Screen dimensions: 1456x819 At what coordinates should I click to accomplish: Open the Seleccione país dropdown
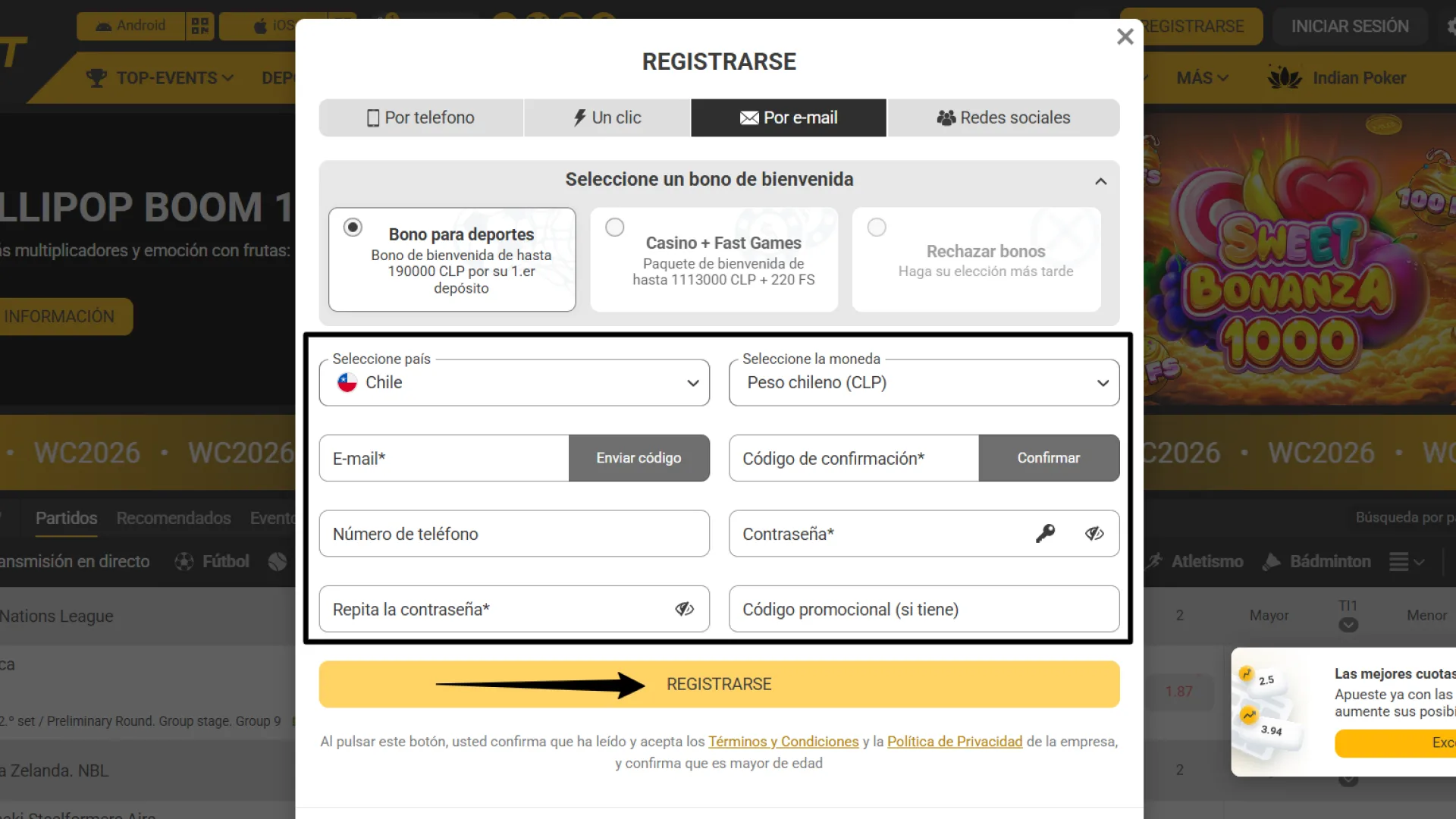[x=514, y=383]
